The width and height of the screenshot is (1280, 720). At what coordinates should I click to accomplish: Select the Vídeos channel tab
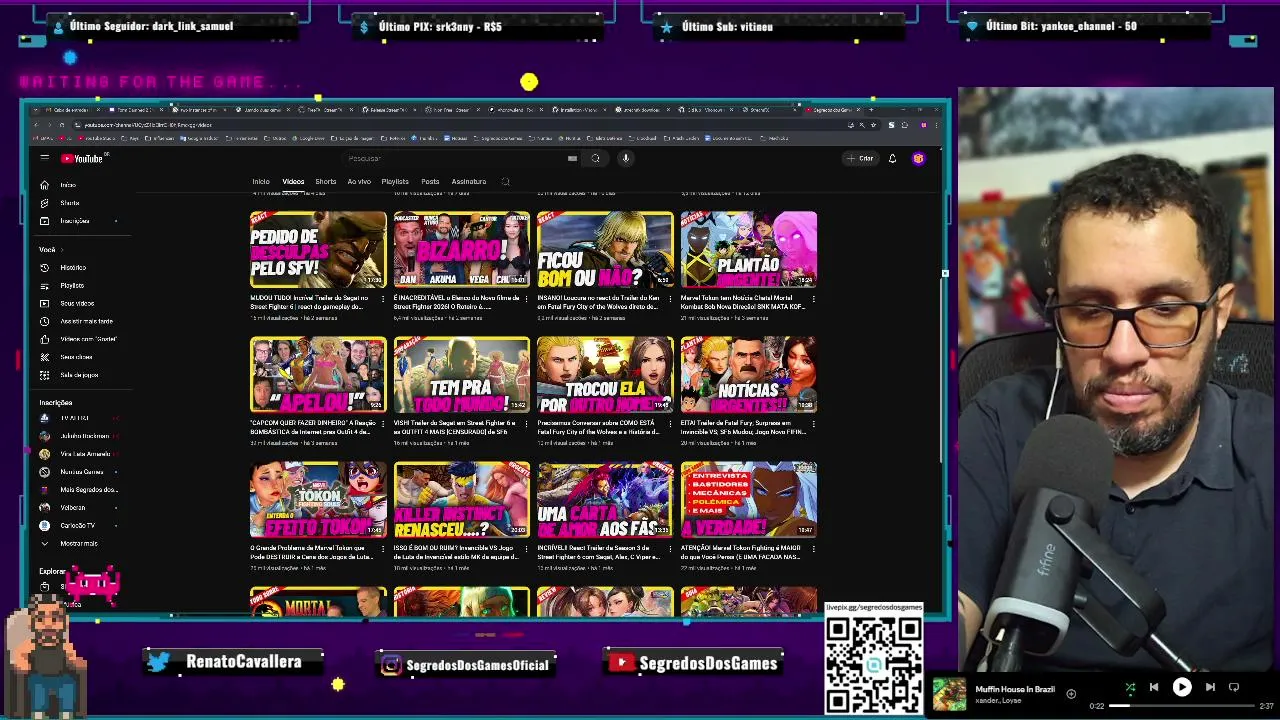point(293,182)
